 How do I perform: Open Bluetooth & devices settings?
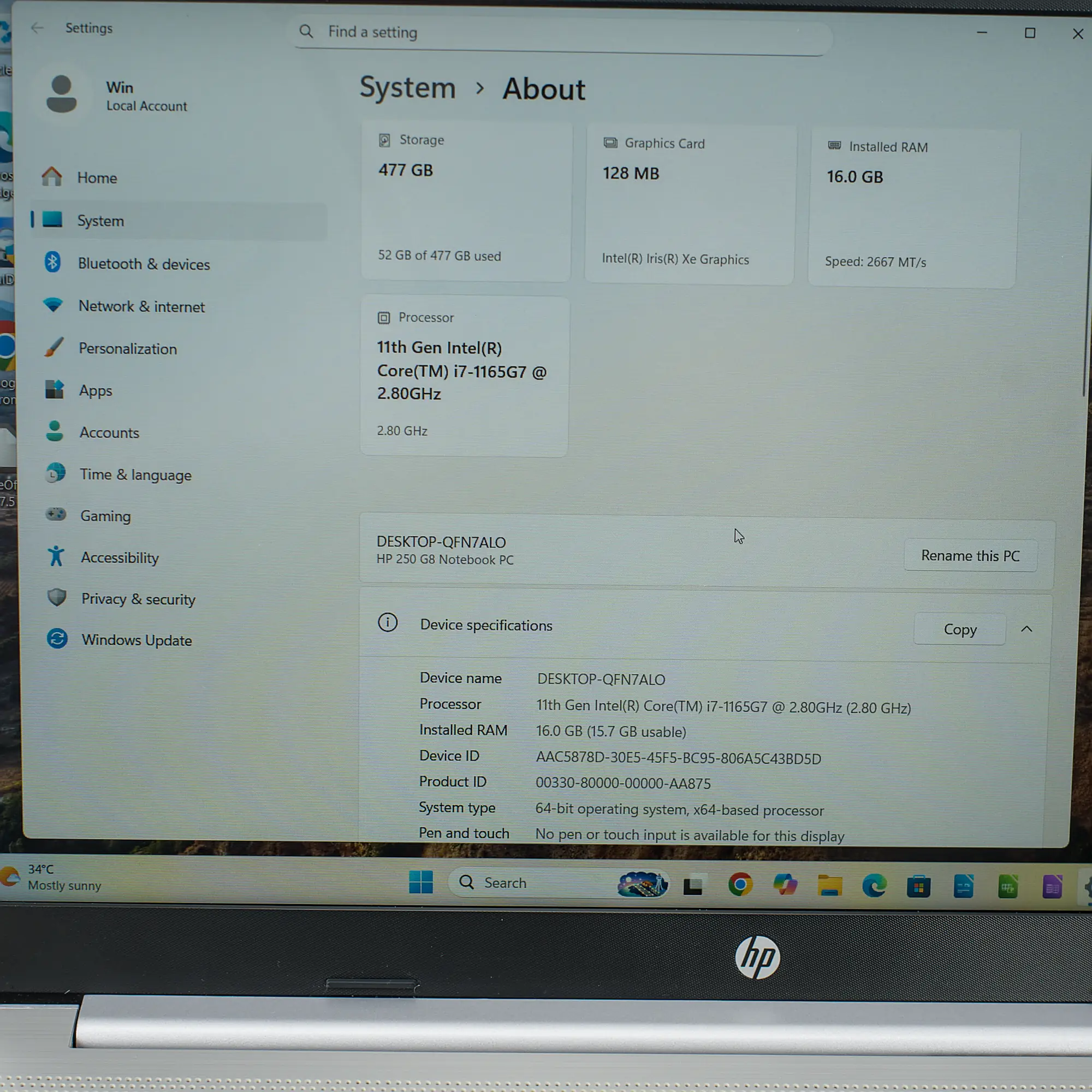point(179,264)
